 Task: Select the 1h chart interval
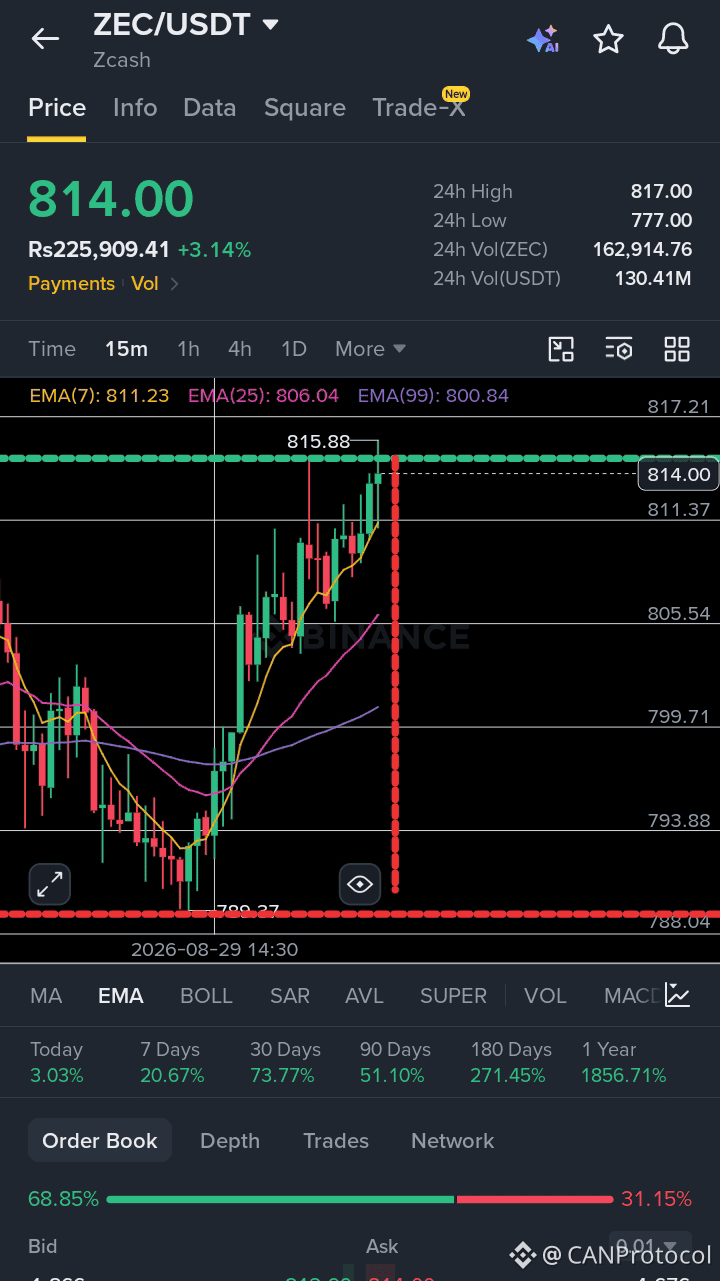(x=188, y=349)
